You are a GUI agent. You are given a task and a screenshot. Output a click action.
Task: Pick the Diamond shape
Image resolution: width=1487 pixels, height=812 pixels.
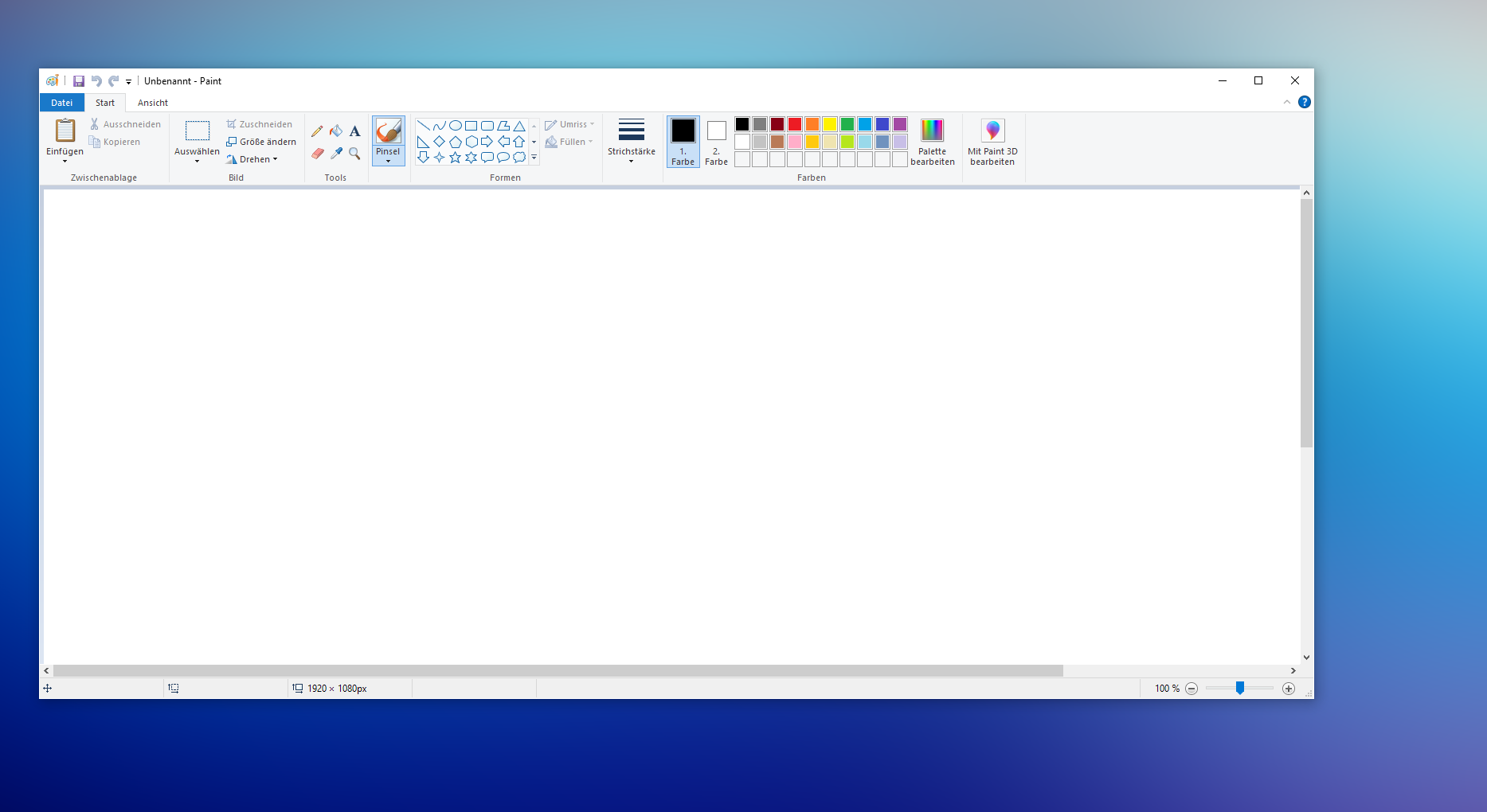tap(439, 142)
